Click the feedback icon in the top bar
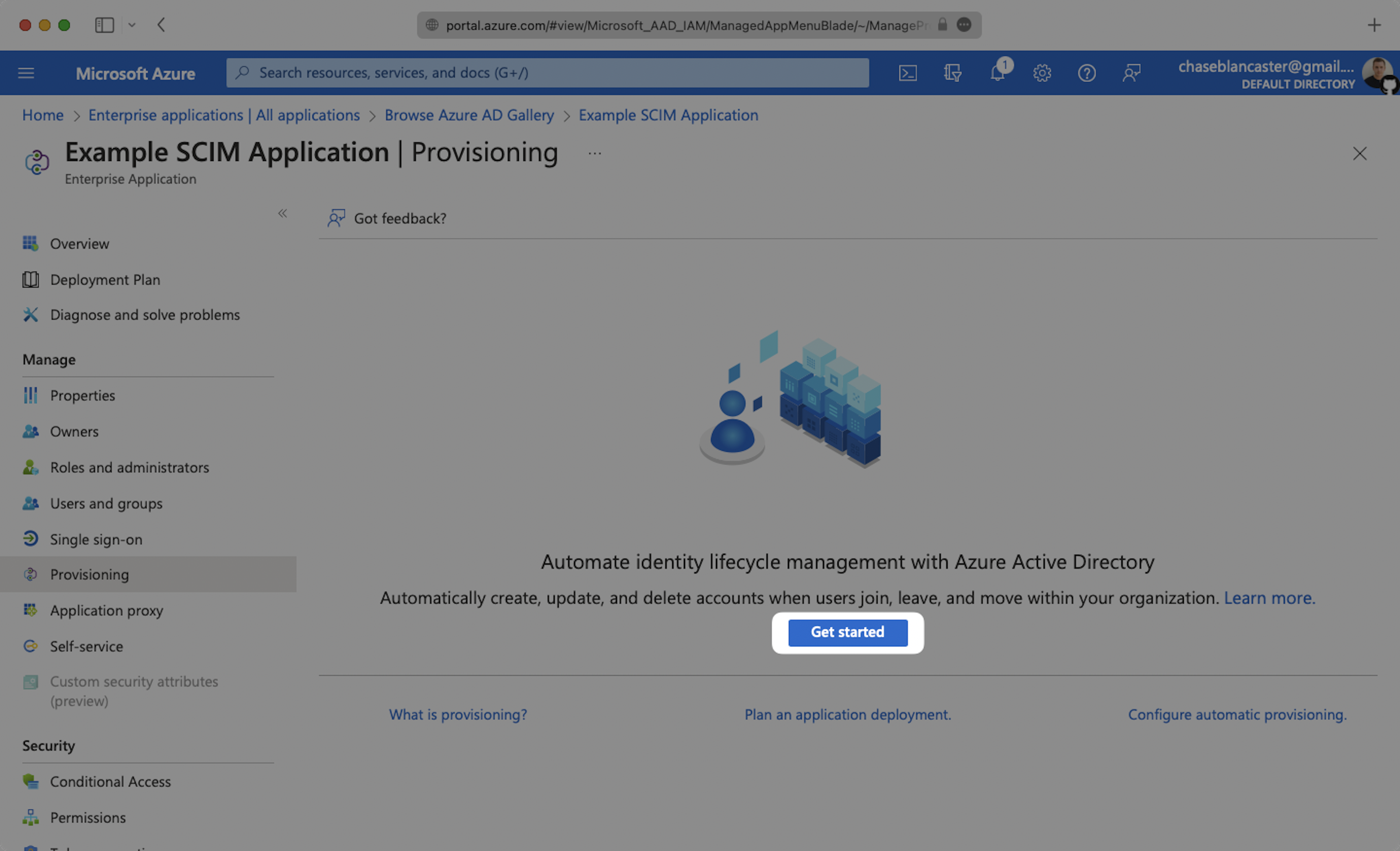 1131,73
